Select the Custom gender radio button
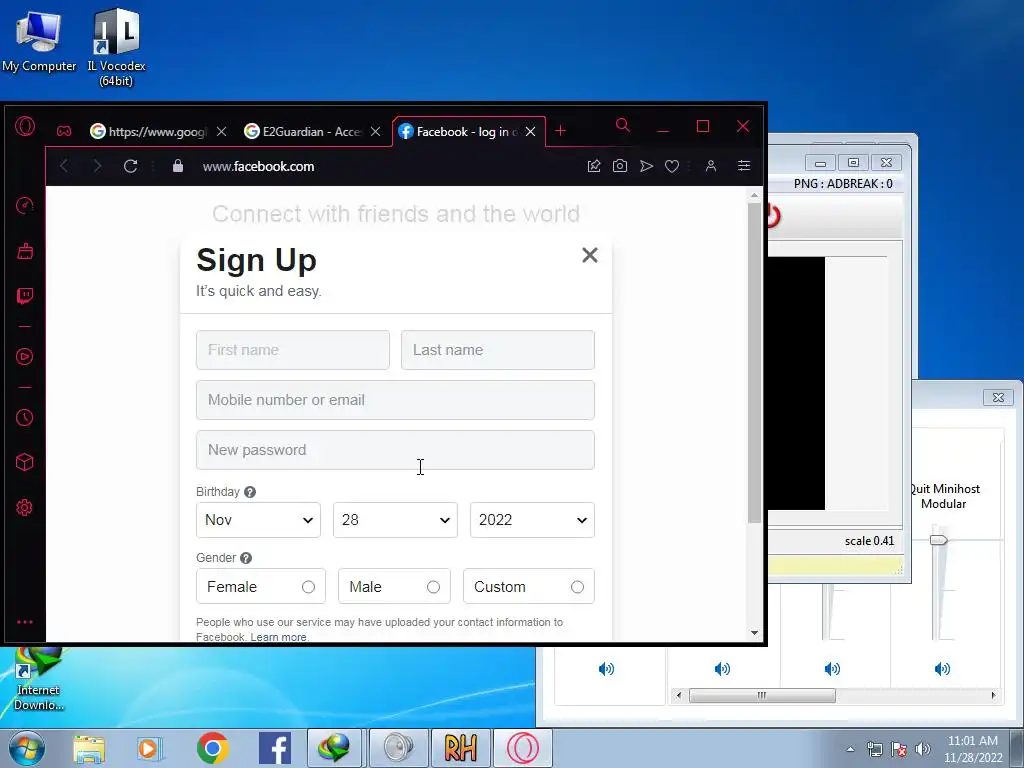 tap(577, 587)
